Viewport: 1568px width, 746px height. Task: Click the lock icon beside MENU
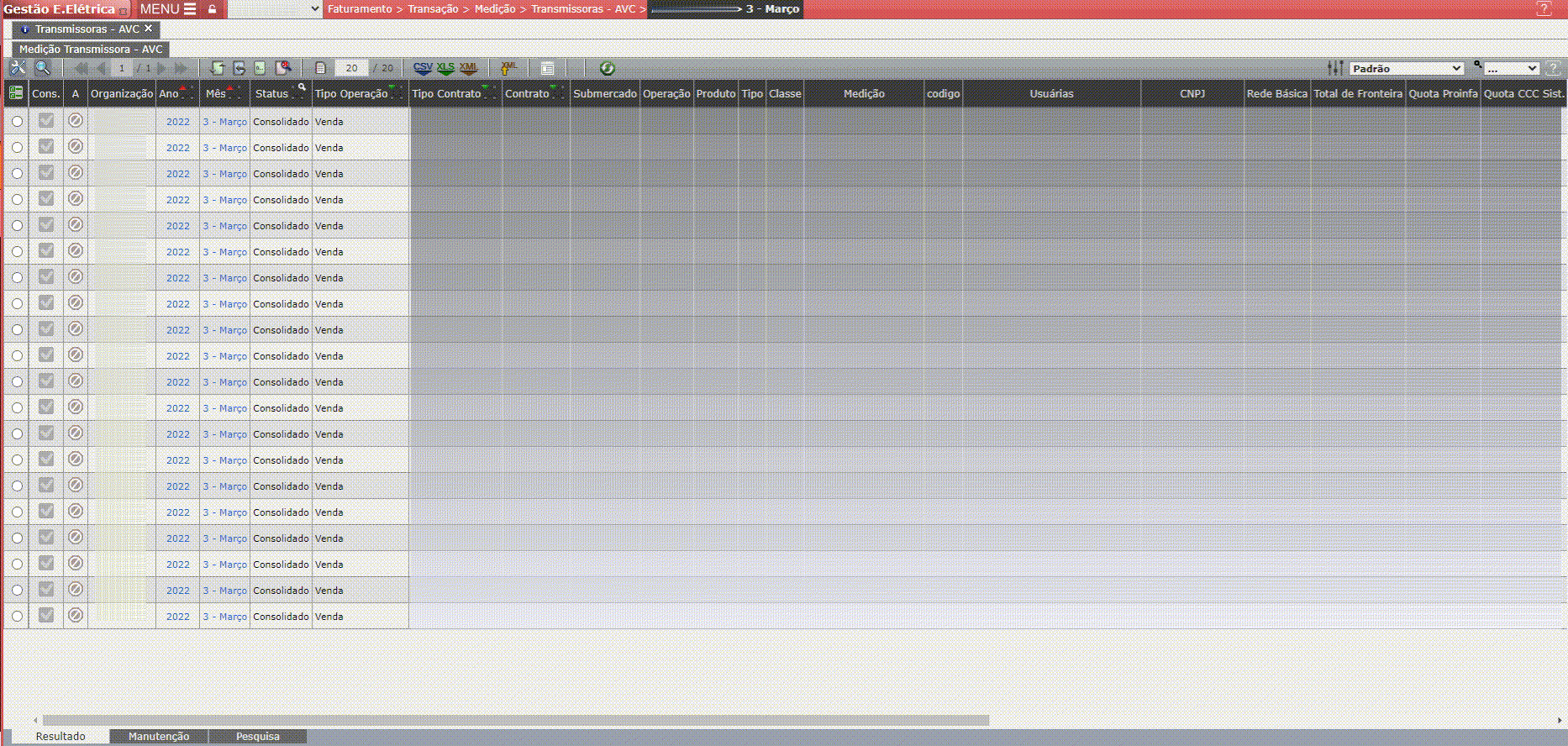coord(213,9)
